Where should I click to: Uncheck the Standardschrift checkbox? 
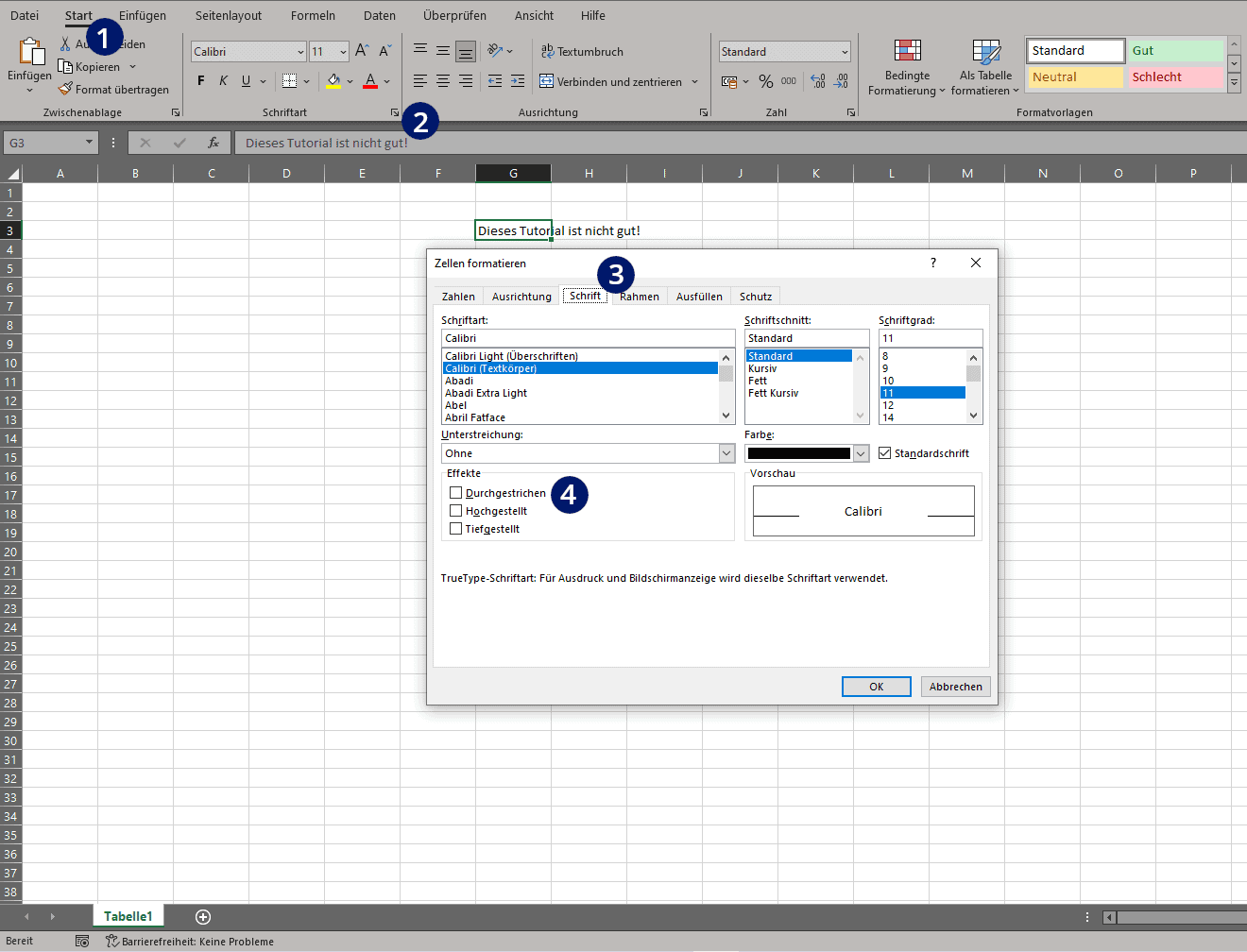click(x=884, y=452)
